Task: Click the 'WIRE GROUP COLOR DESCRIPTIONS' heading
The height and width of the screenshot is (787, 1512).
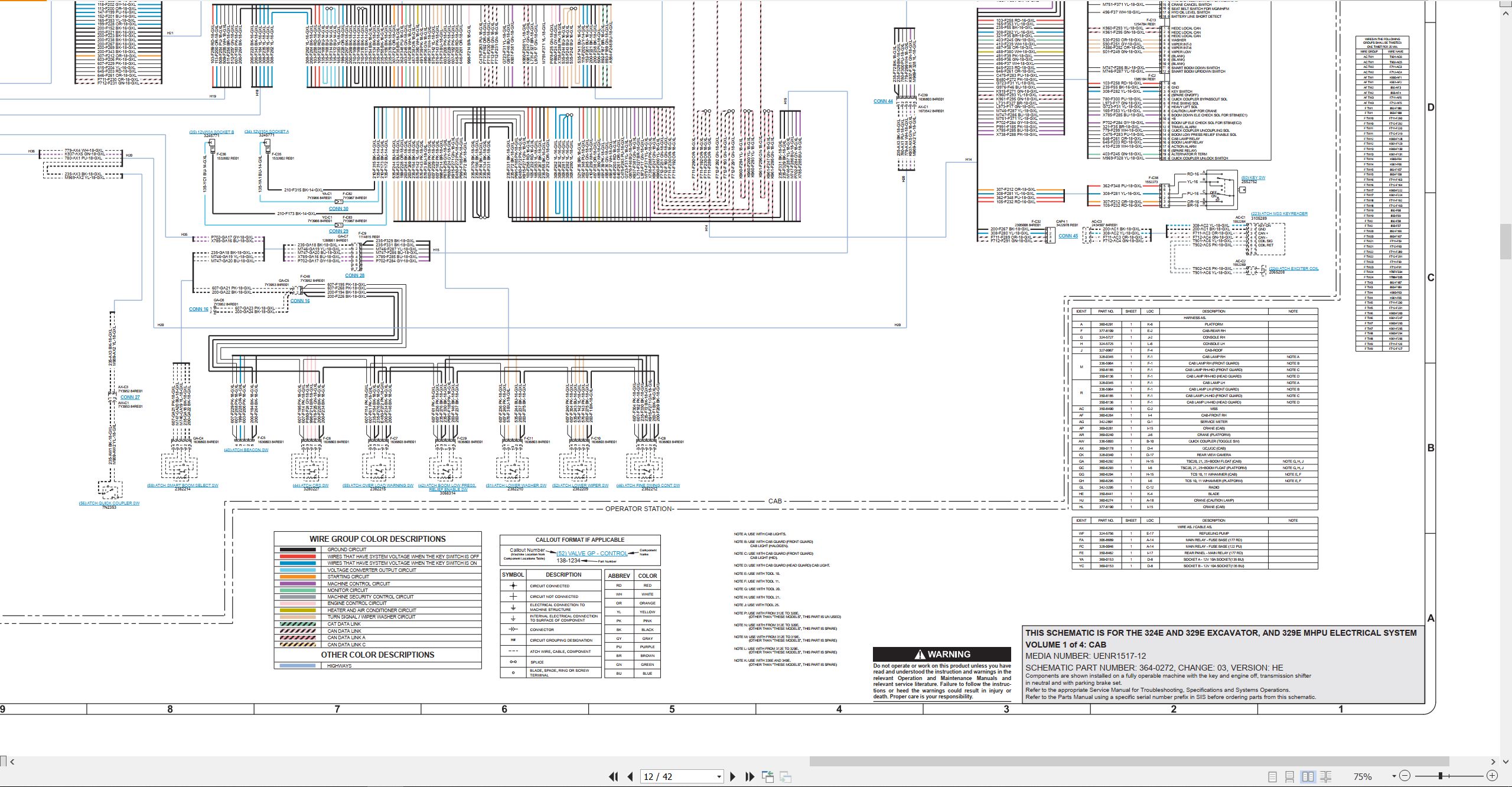Action: point(377,539)
